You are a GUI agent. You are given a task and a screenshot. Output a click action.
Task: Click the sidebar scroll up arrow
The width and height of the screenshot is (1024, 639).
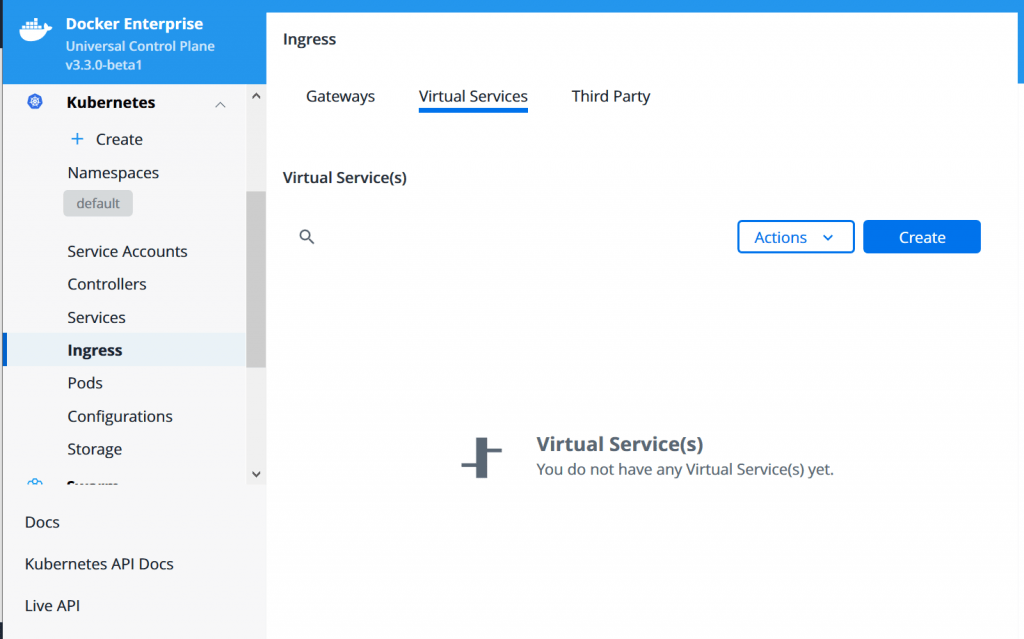(x=256, y=96)
